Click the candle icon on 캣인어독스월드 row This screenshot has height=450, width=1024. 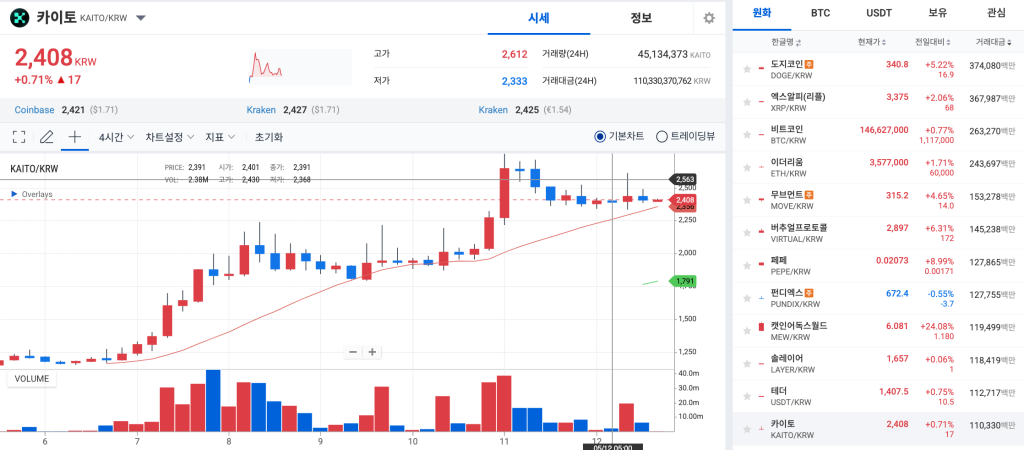pyautogui.click(x=761, y=326)
